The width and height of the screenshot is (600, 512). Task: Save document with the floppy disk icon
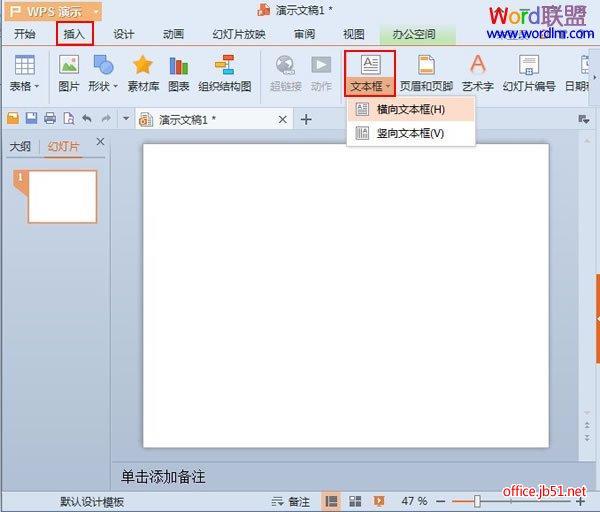click(31, 118)
